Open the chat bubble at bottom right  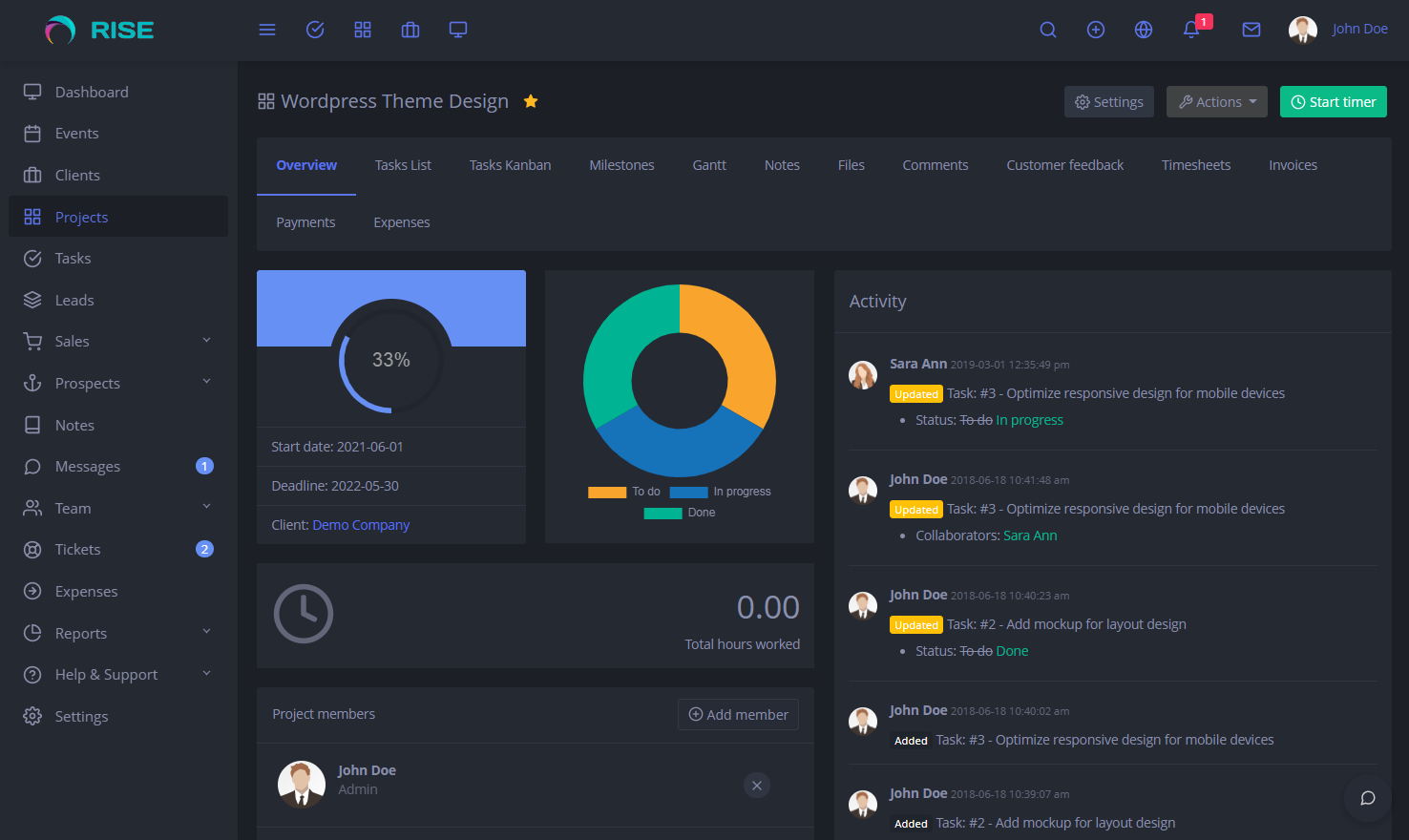(1367, 798)
